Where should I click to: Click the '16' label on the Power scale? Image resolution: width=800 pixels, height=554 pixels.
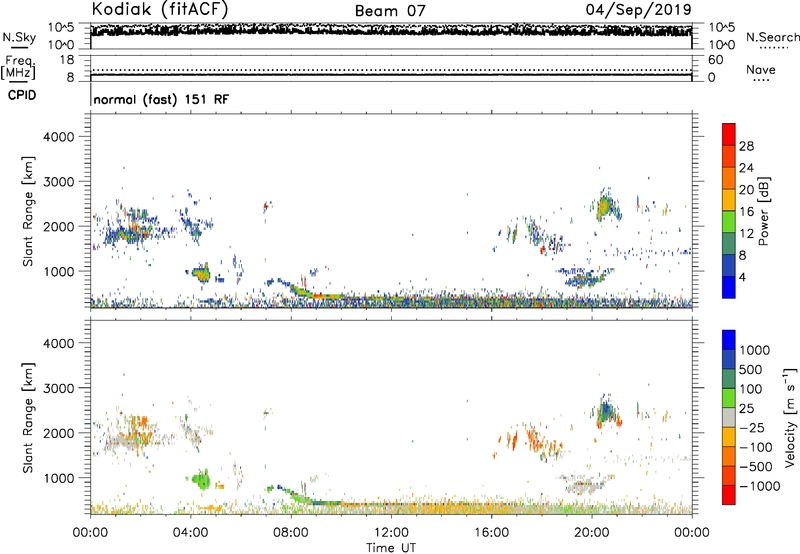click(x=746, y=212)
